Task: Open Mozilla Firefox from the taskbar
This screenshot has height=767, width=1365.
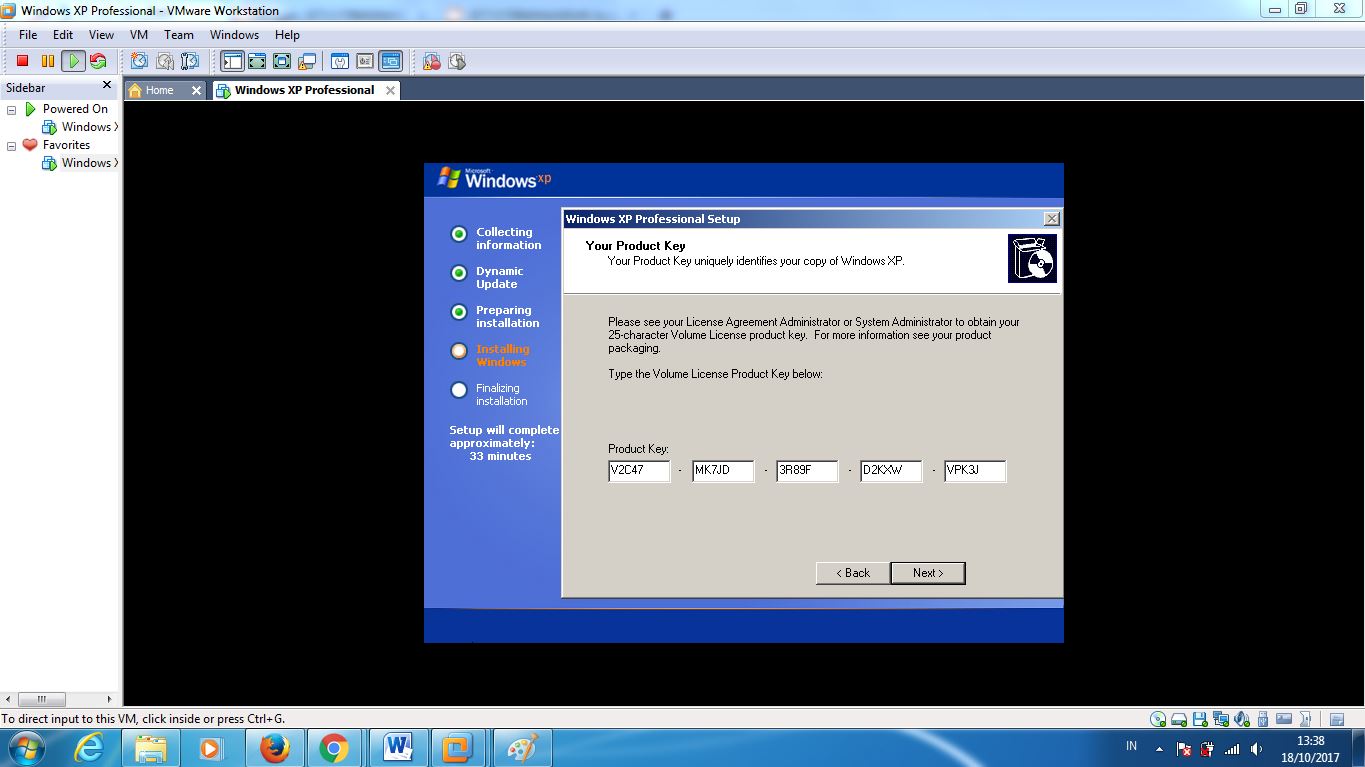Action: (x=274, y=748)
